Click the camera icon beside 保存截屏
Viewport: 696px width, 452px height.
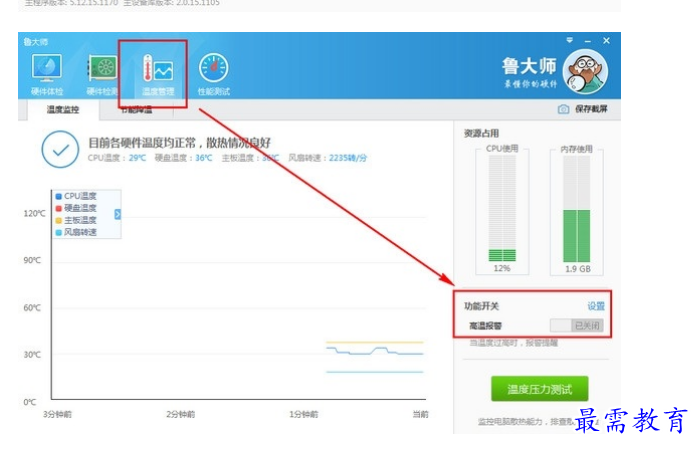click(563, 109)
